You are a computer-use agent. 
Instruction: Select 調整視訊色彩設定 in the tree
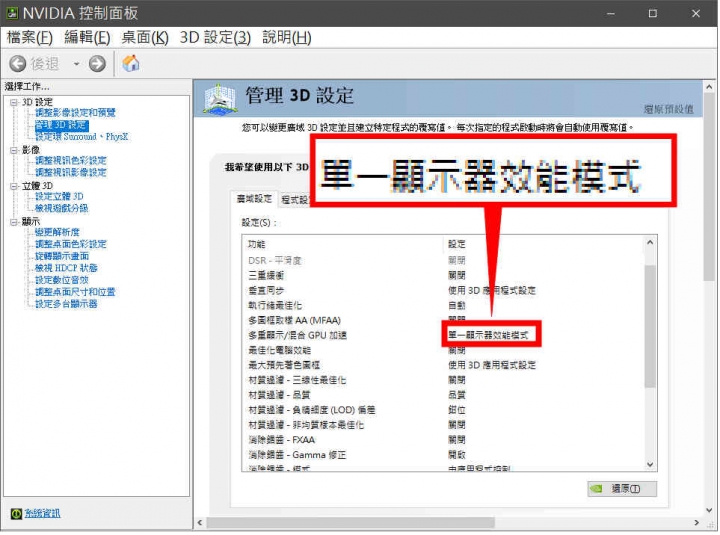point(71,161)
